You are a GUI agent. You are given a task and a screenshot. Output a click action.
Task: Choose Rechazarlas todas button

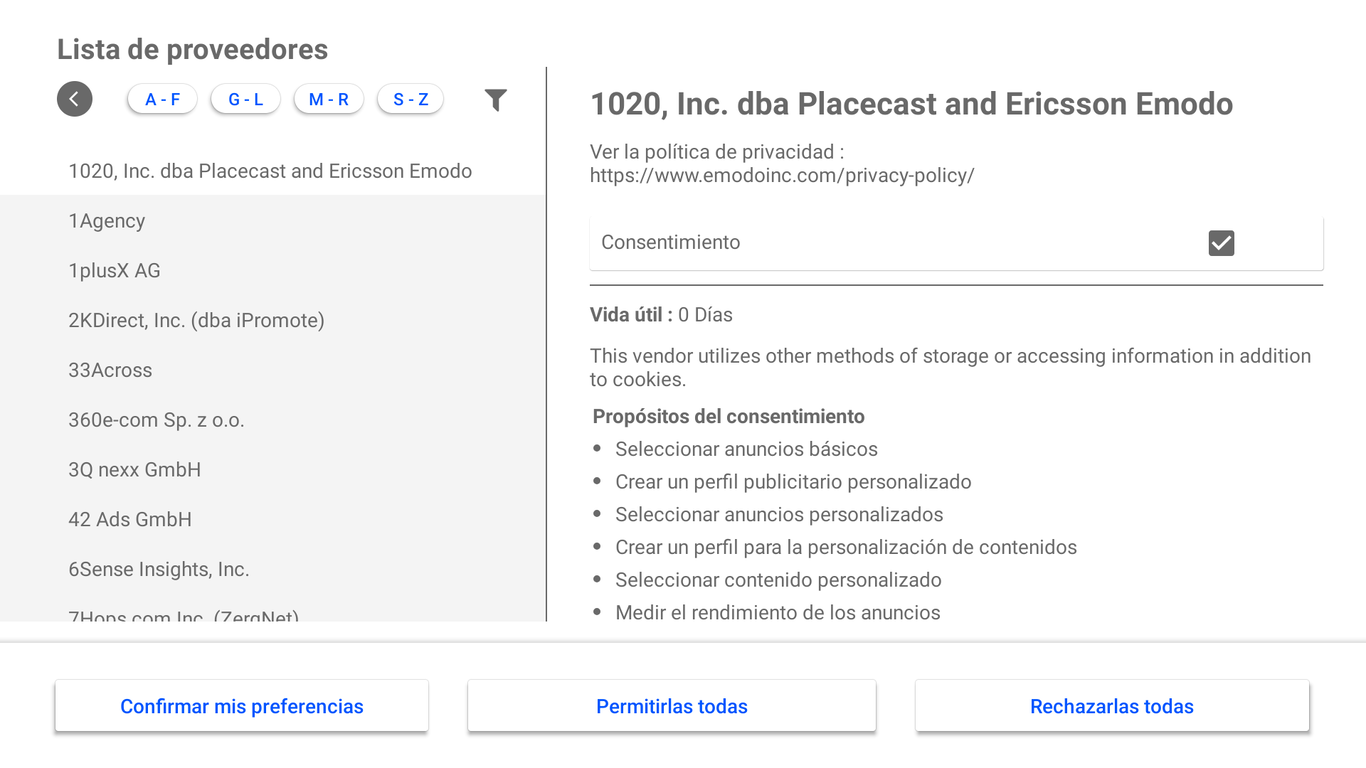click(1111, 706)
